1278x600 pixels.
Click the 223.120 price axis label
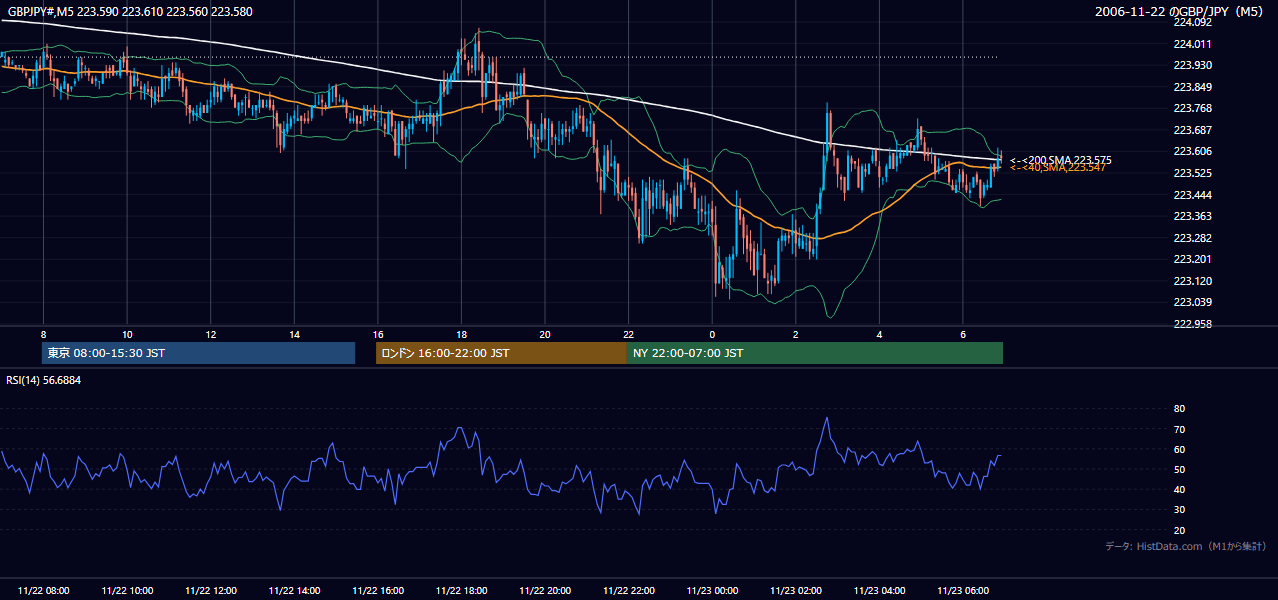(x=1192, y=281)
